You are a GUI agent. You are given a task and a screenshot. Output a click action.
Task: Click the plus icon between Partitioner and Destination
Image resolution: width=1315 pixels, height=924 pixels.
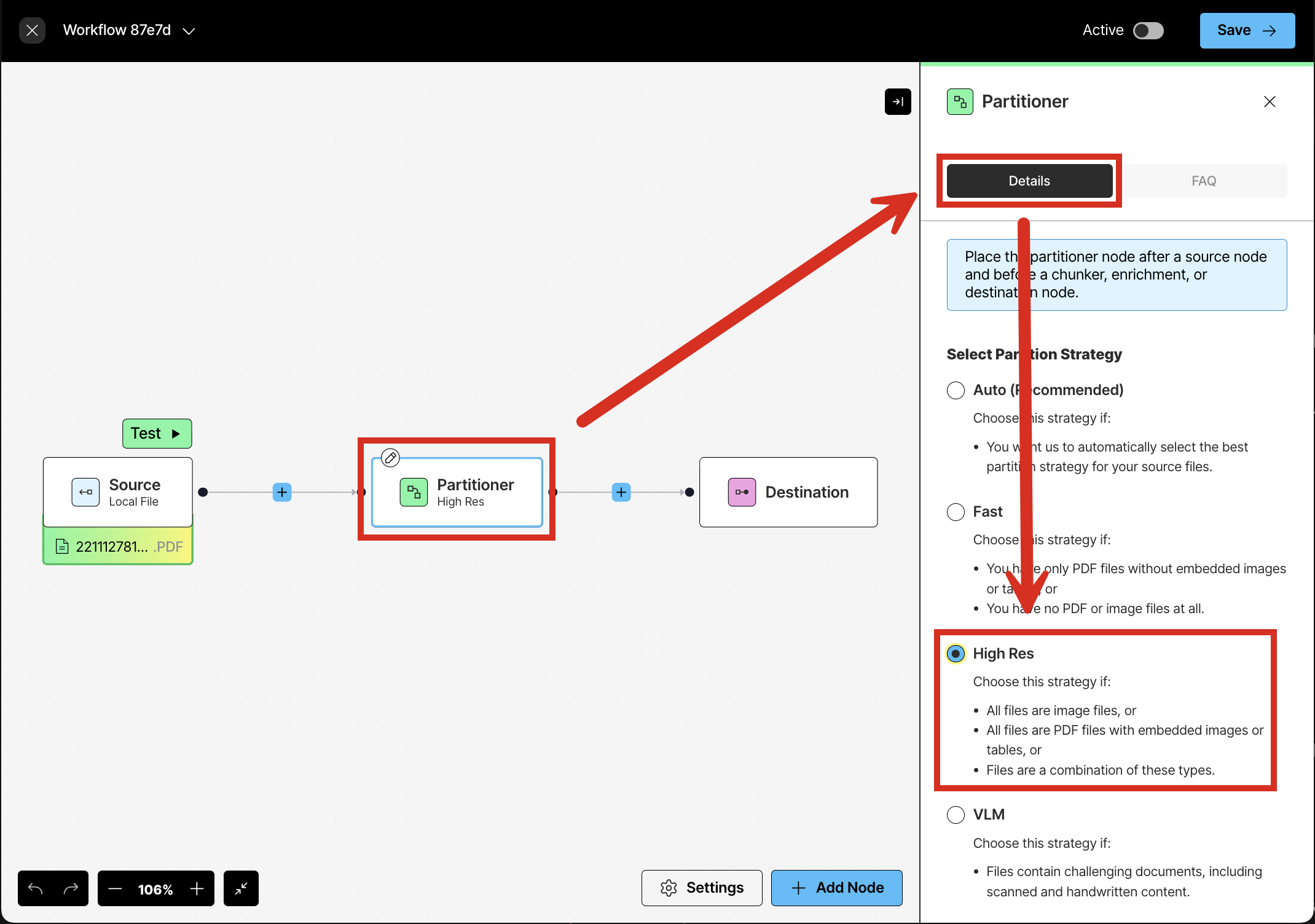coord(621,492)
